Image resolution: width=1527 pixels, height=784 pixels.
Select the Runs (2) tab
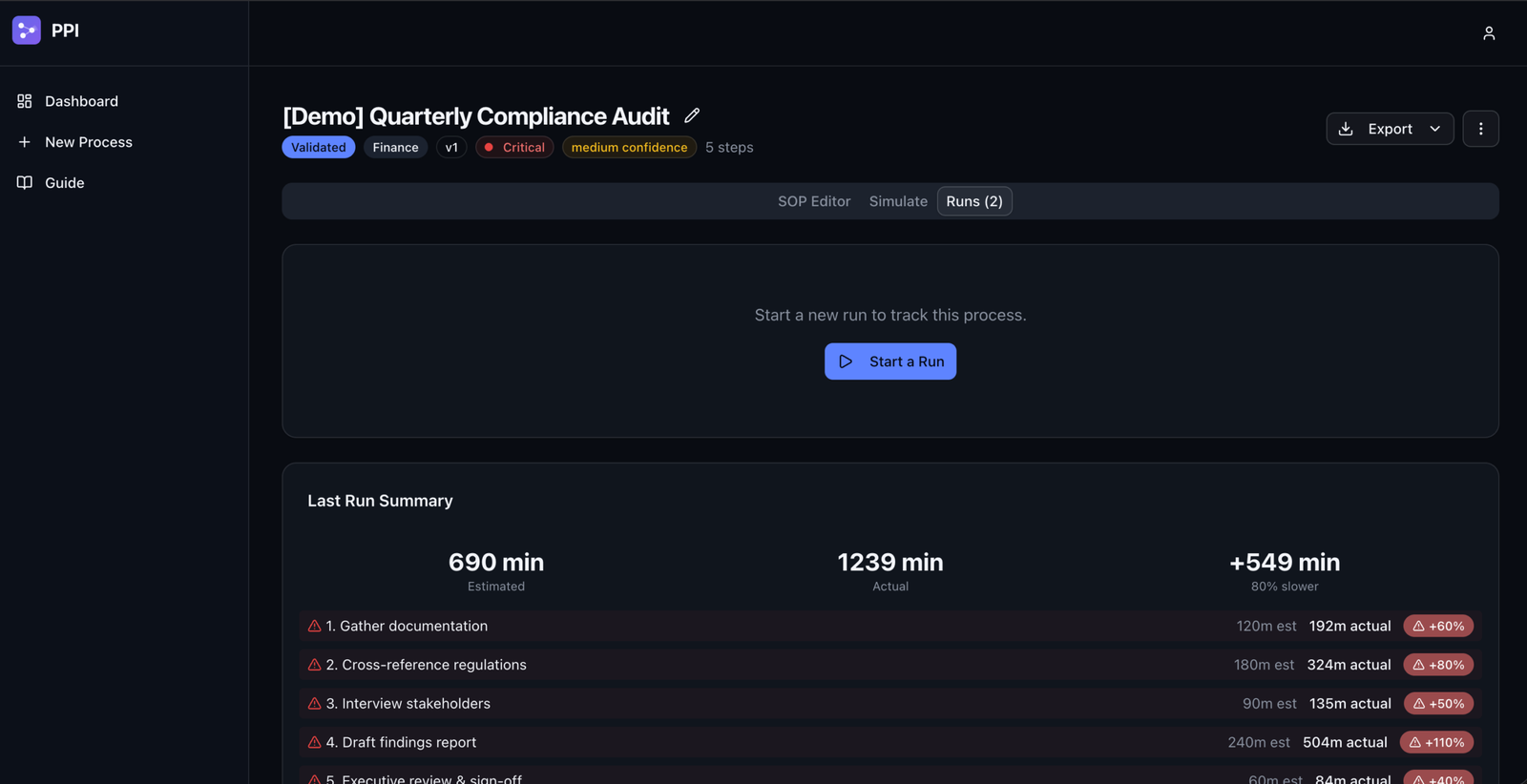(x=973, y=201)
